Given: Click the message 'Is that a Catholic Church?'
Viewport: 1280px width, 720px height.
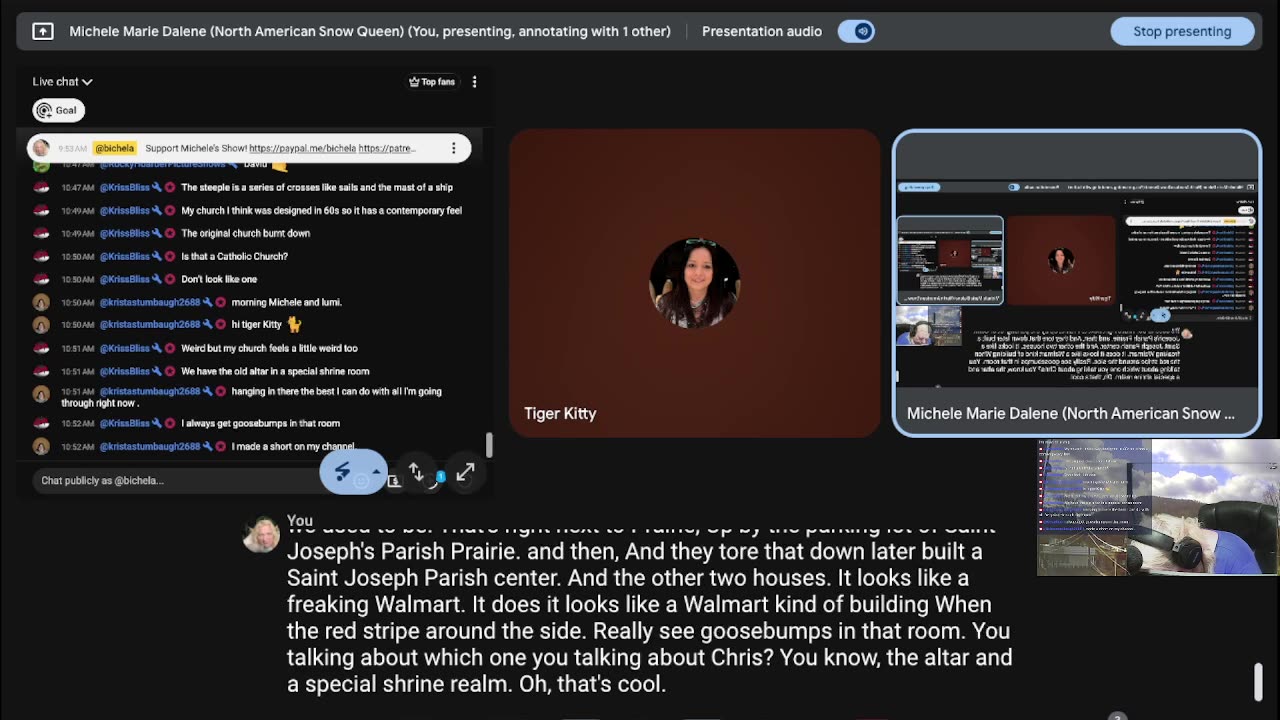Looking at the screenshot, I should tap(234, 257).
